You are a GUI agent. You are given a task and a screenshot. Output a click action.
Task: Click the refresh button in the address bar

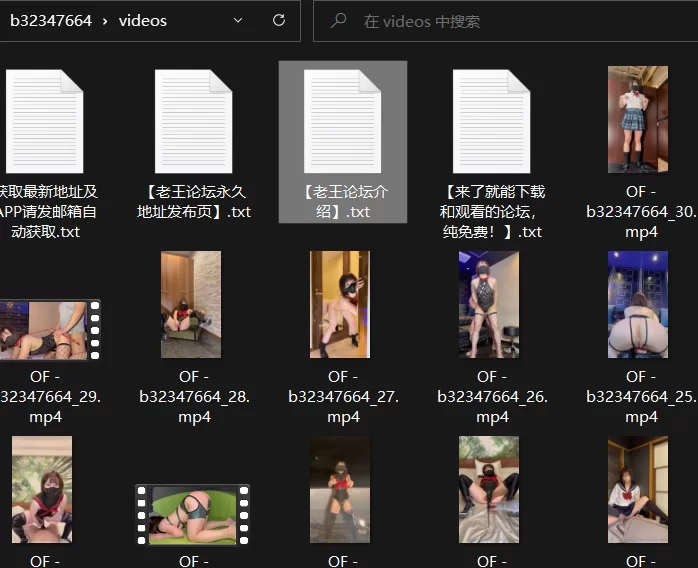point(279,20)
